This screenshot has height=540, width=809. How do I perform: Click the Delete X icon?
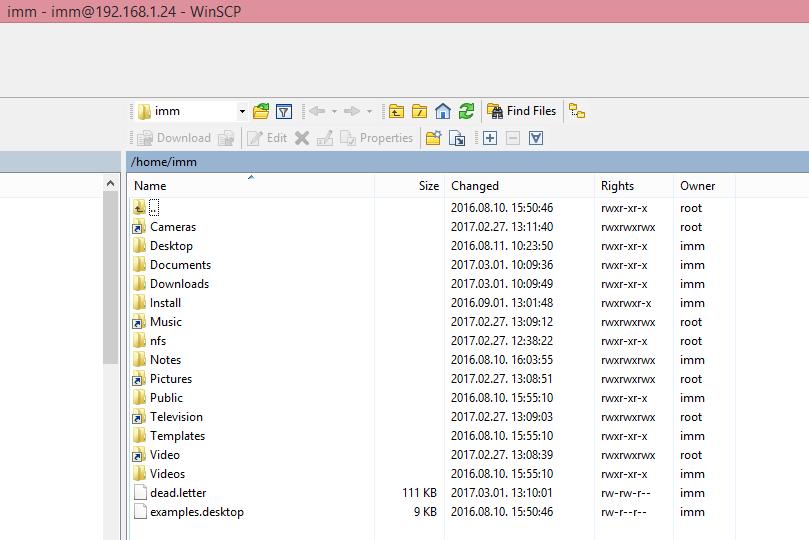(x=302, y=138)
